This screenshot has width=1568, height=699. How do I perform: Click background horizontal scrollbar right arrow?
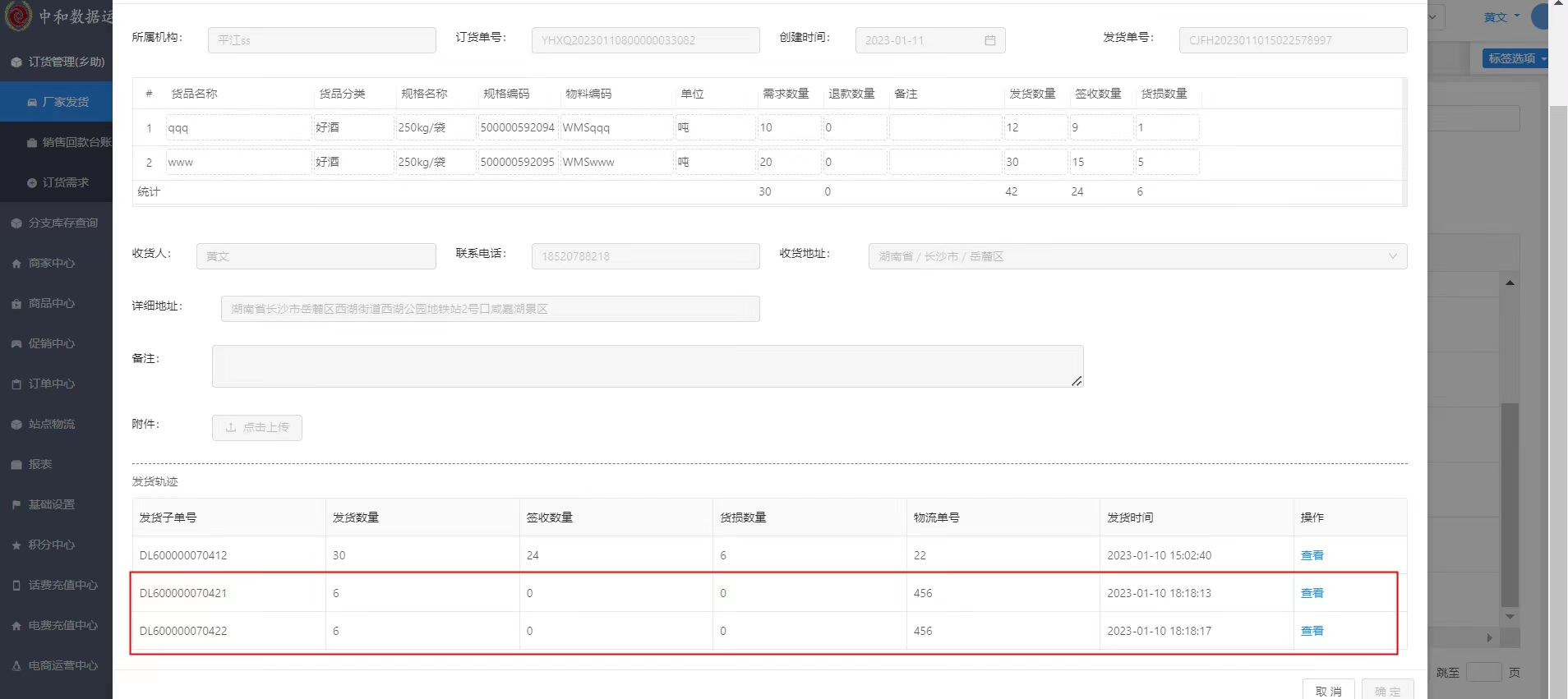tap(1489, 637)
